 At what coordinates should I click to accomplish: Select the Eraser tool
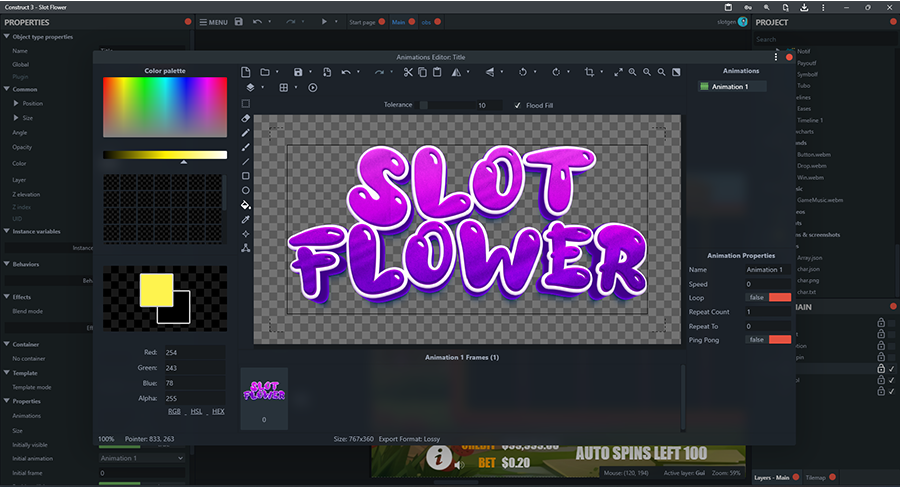click(x=246, y=118)
